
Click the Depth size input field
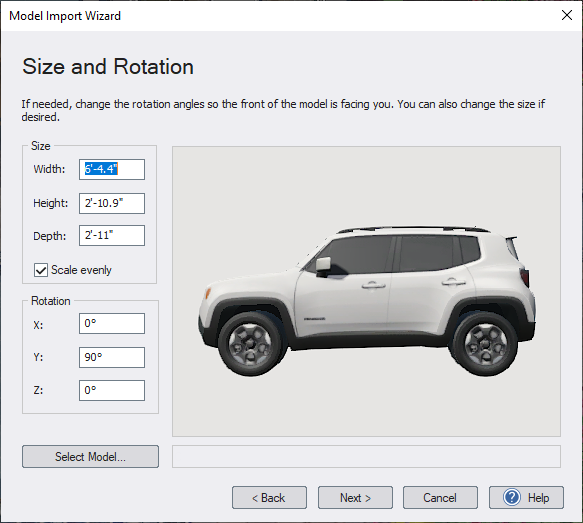(112, 236)
